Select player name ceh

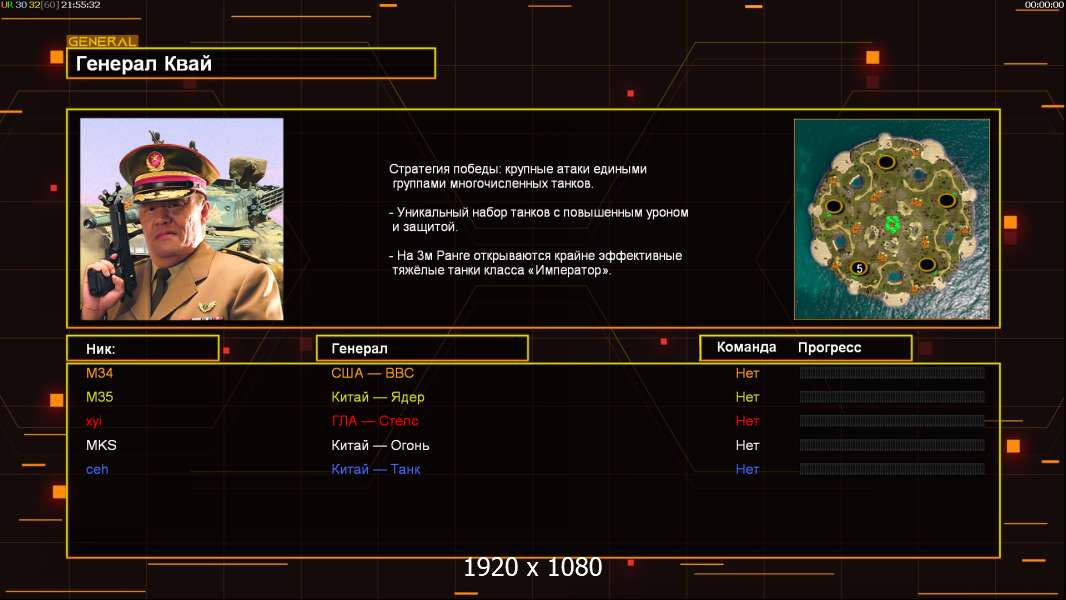tap(97, 469)
